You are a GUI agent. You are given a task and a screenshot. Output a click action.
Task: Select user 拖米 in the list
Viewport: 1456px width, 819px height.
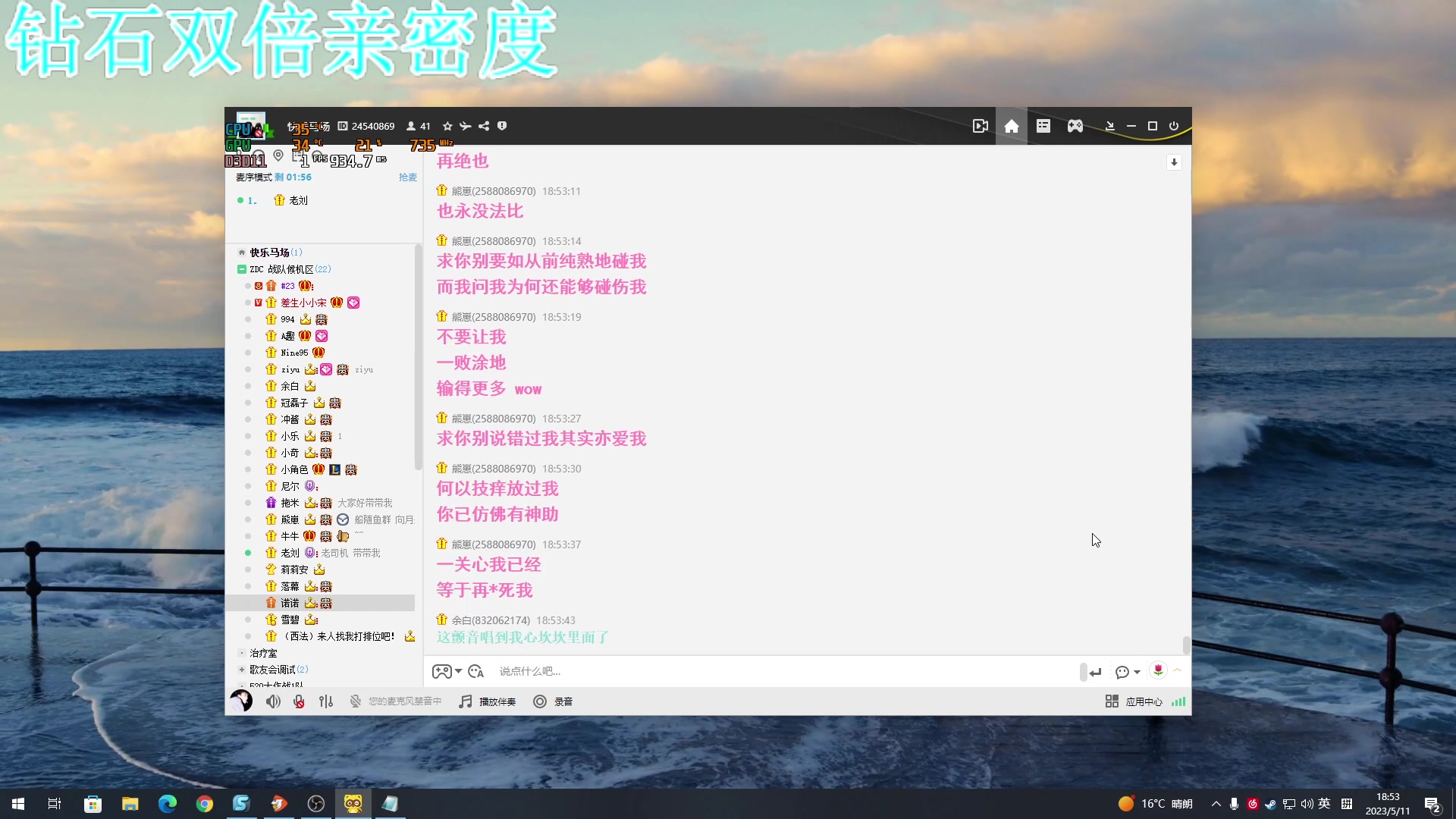coord(290,503)
